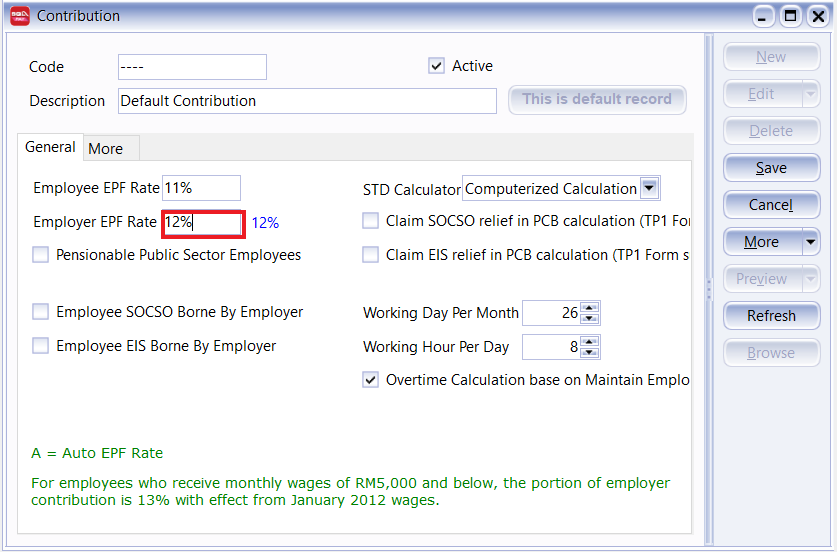837x552 pixels.
Task: Check Claim SOCSO relief in PCB calculation
Action: click(x=370, y=220)
